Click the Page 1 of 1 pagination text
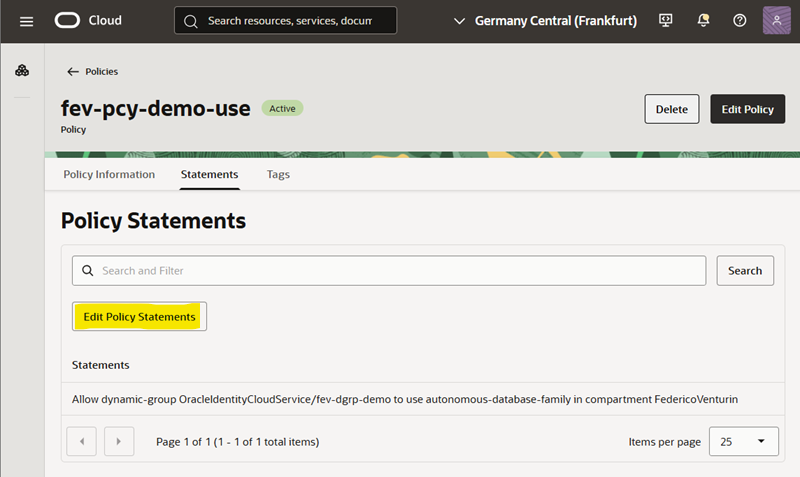The image size is (800, 477). [237, 442]
